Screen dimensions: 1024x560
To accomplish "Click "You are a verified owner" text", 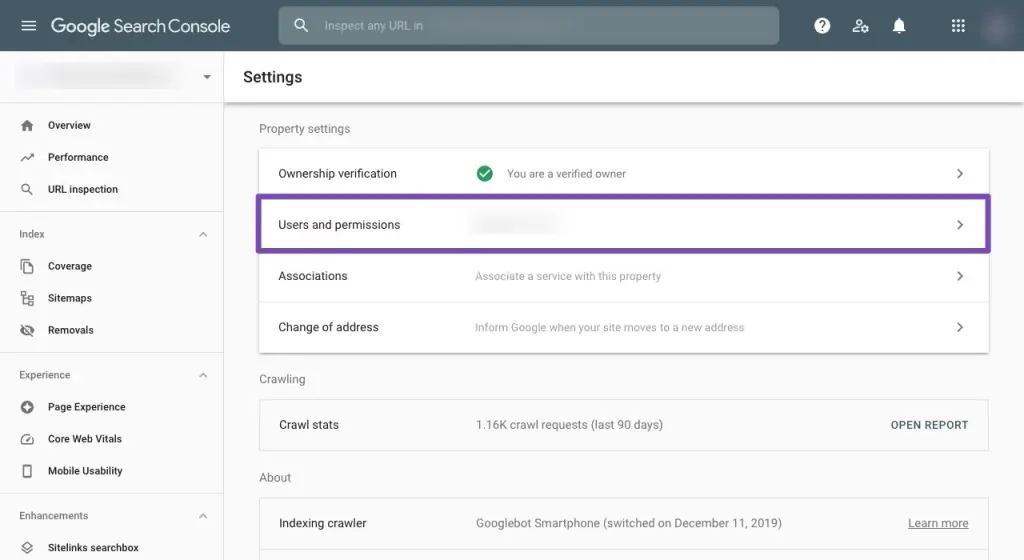I will click(x=566, y=174).
